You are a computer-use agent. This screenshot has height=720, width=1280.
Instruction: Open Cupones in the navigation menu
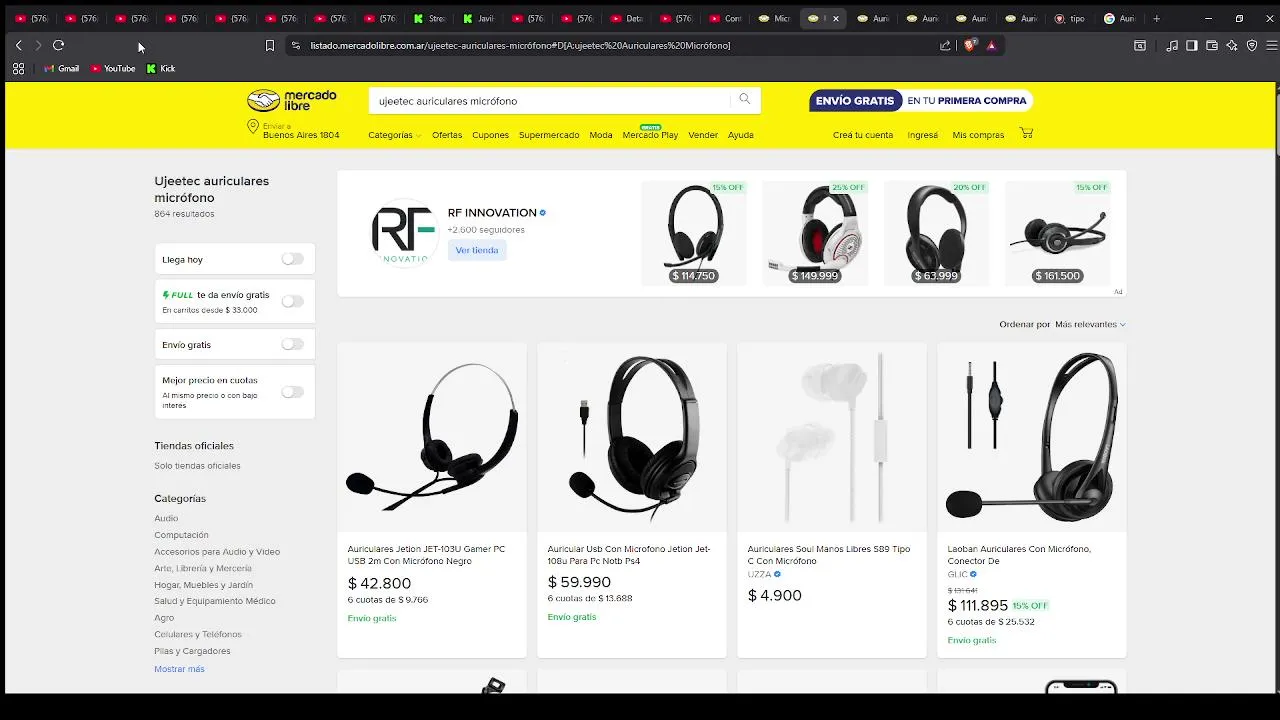tap(490, 135)
